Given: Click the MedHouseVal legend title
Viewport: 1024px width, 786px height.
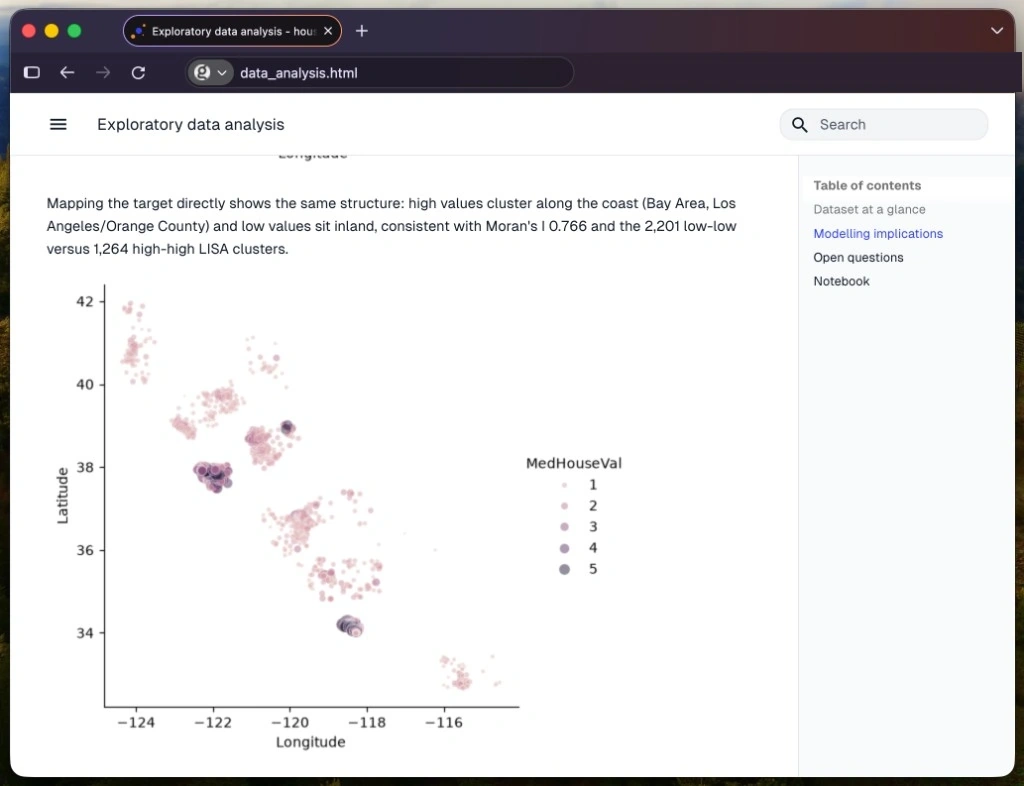Looking at the screenshot, I should [573, 464].
